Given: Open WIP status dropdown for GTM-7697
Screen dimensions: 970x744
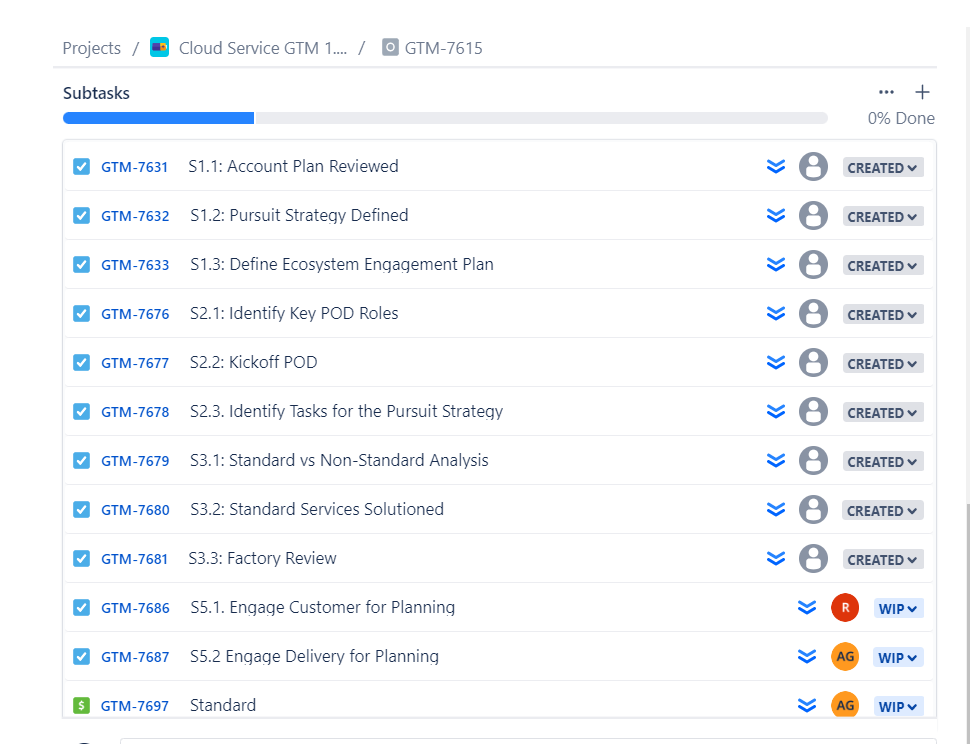Looking at the screenshot, I should pos(898,706).
